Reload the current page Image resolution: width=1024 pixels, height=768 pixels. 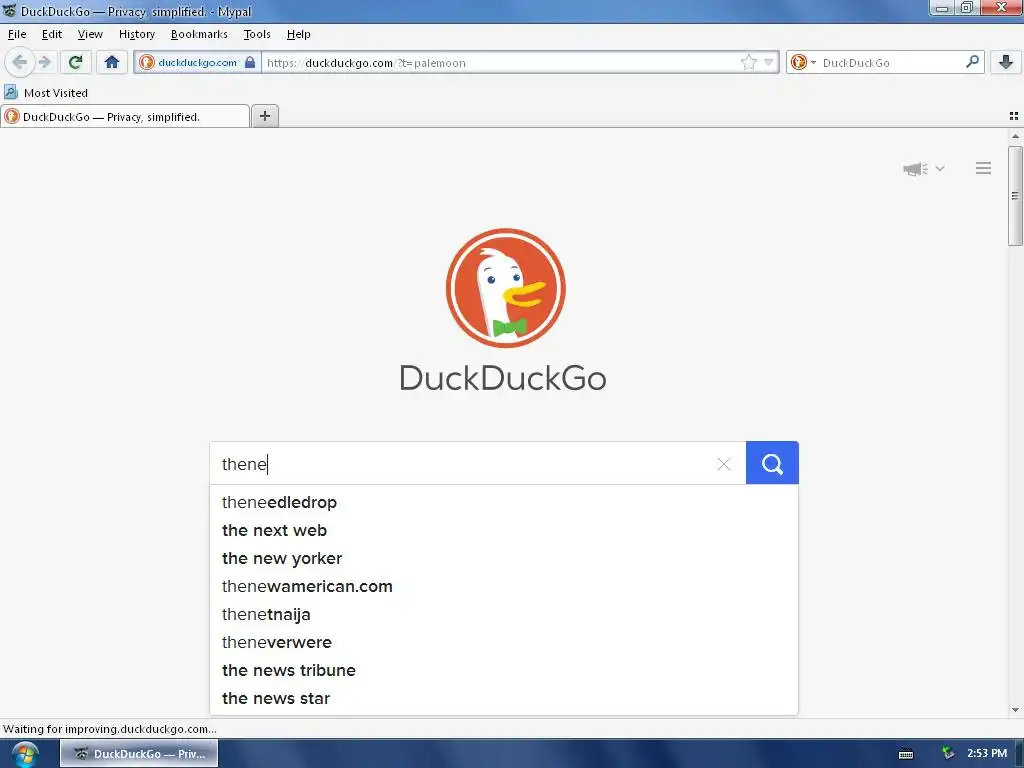click(75, 62)
